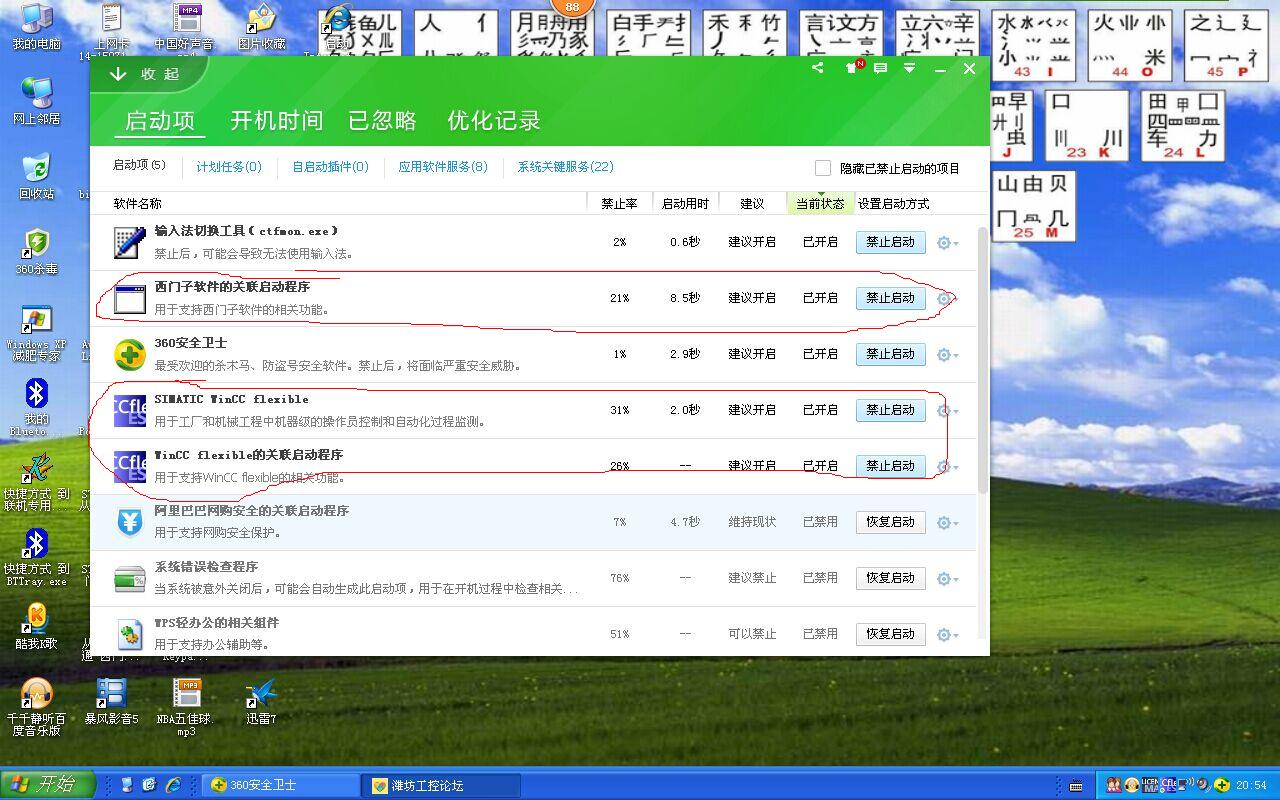Select 网上邻居 desktop icon

[36, 101]
